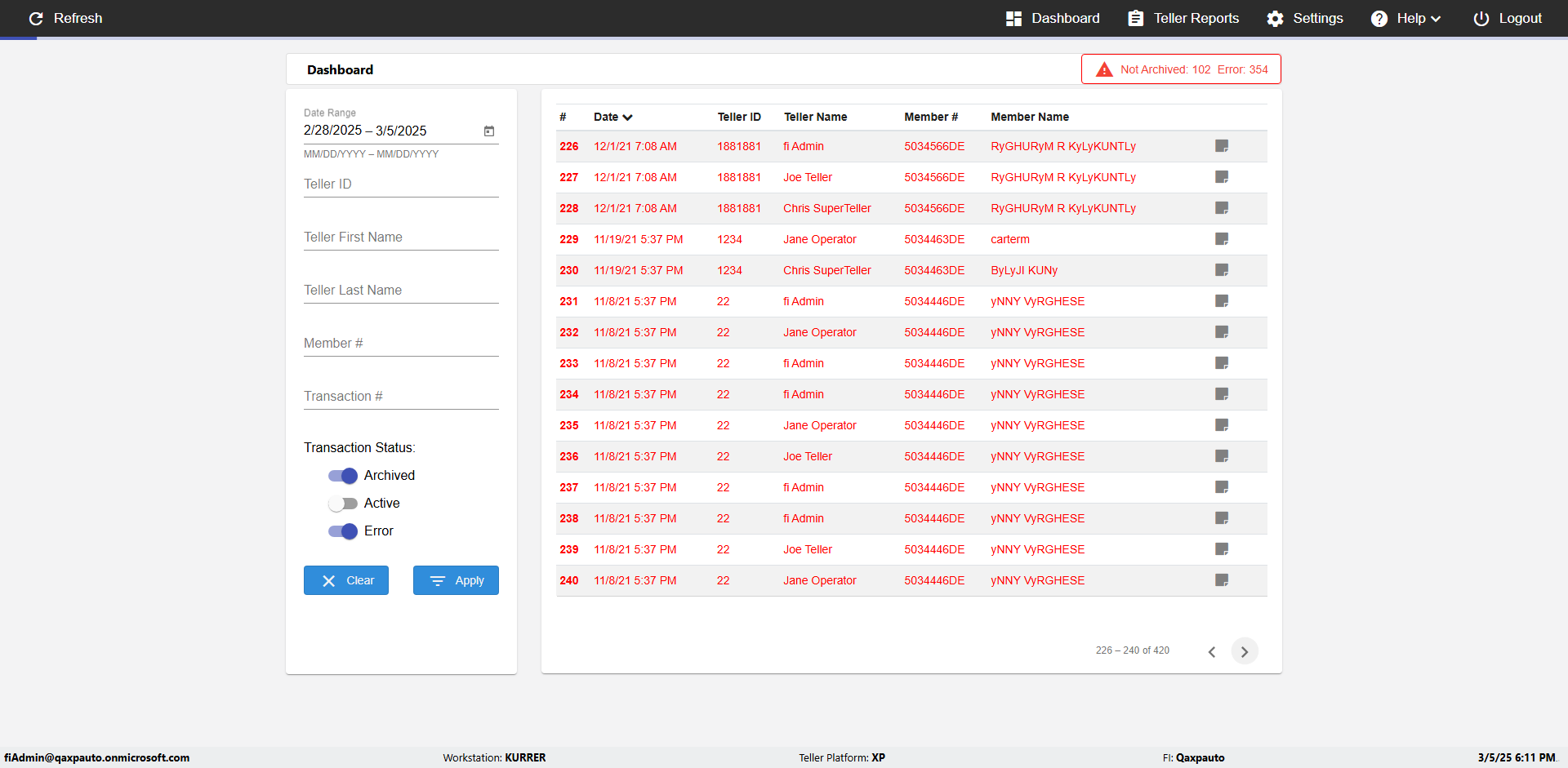Screen dimensions: 1568x768
Task: Sort table by Date column arrow
Action: (x=627, y=118)
